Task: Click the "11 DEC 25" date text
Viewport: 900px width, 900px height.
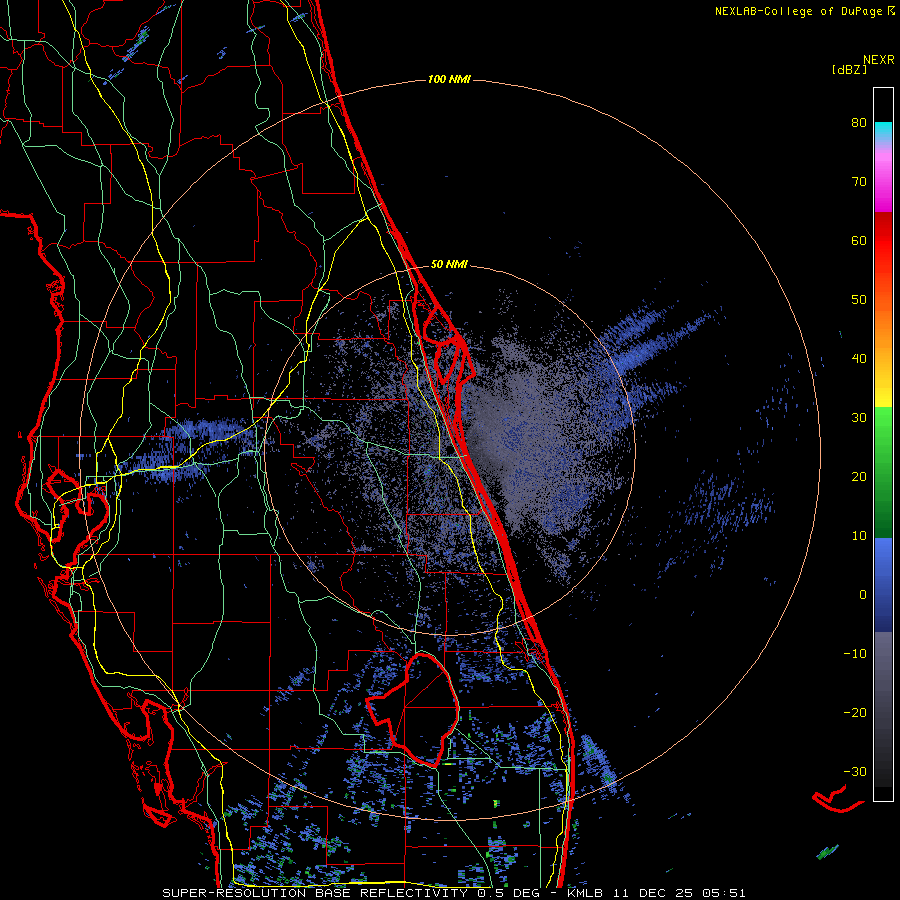Action: (x=654, y=893)
